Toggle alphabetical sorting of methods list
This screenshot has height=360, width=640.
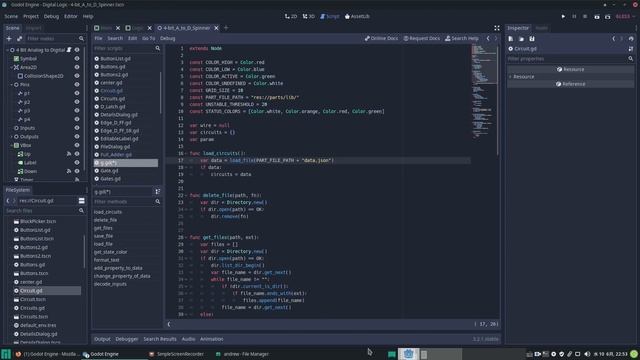pyautogui.click(x=158, y=191)
